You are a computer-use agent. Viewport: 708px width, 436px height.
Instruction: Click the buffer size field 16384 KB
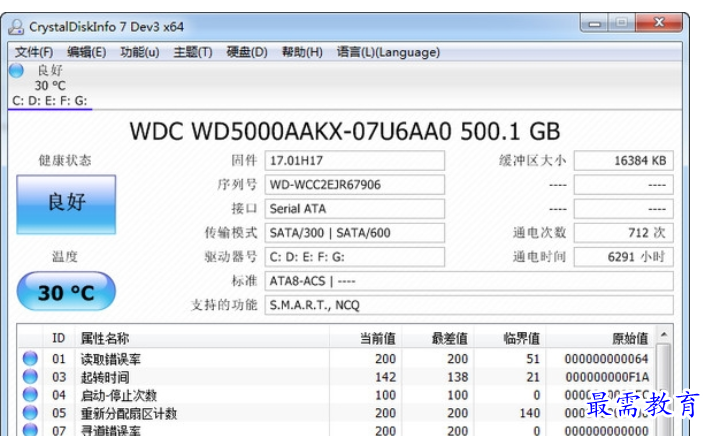pos(624,161)
